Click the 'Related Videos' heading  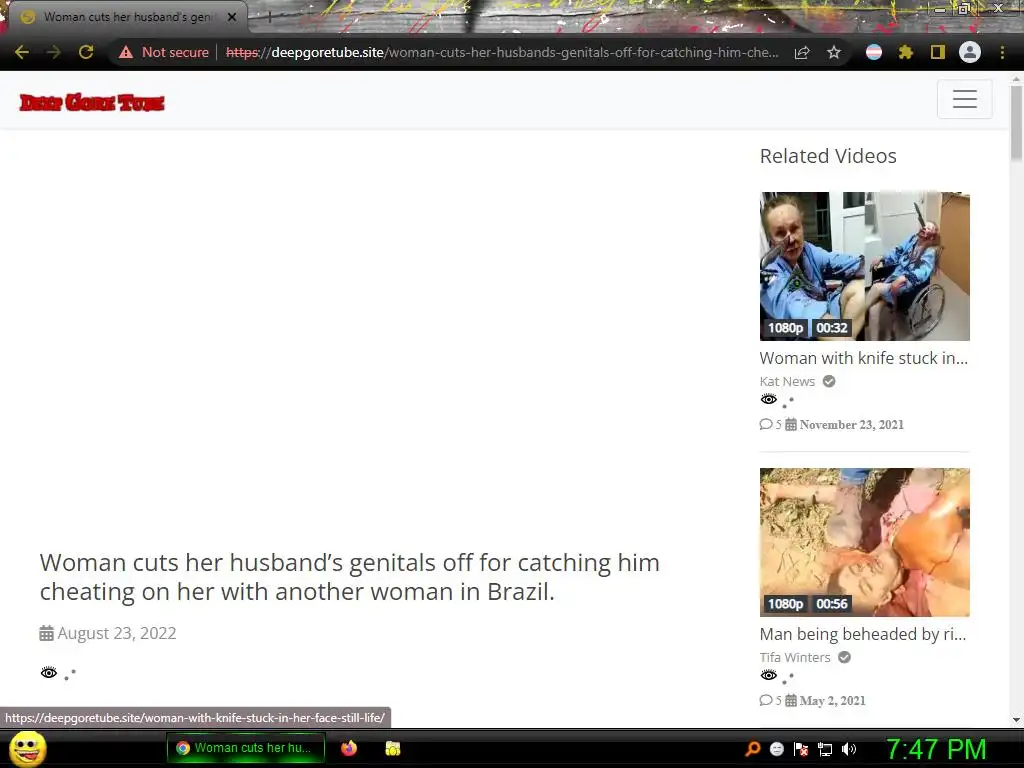[828, 156]
